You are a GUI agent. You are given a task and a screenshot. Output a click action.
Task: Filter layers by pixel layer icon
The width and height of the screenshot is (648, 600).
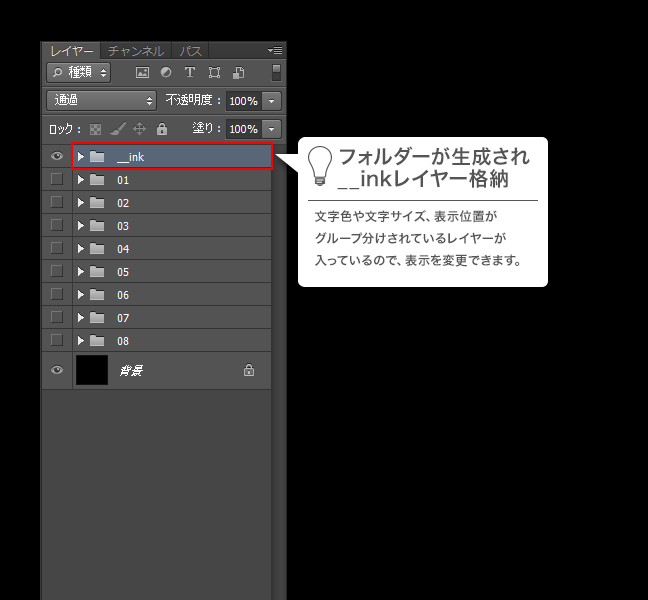click(x=142, y=73)
